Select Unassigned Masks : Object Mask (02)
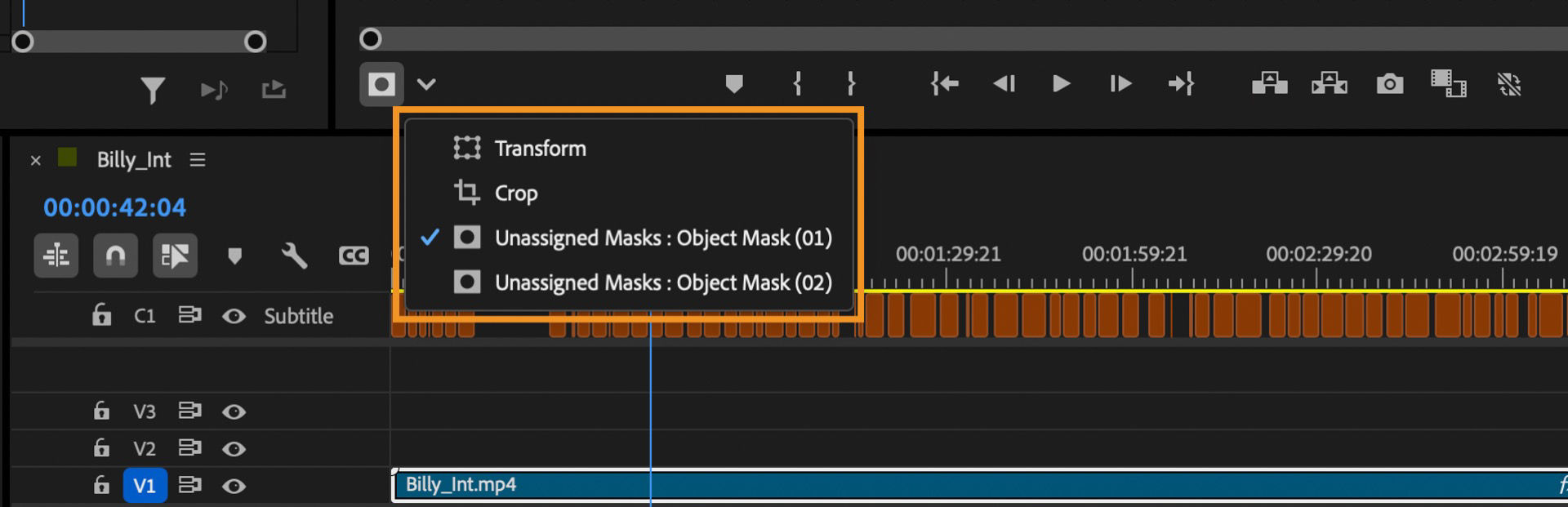Image resolution: width=1568 pixels, height=507 pixels. coord(663,282)
